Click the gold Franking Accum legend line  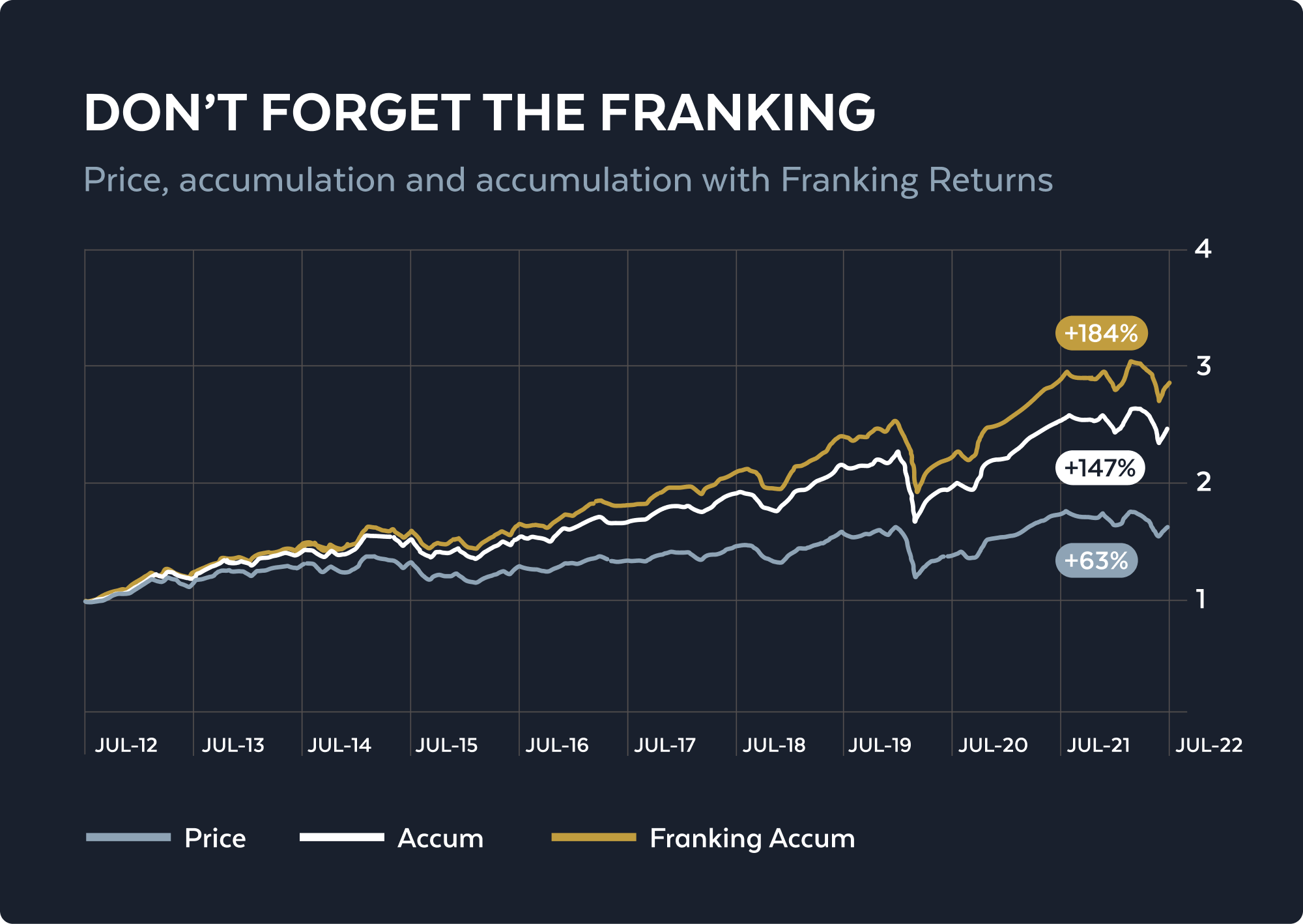pyautogui.click(x=594, y=837)
